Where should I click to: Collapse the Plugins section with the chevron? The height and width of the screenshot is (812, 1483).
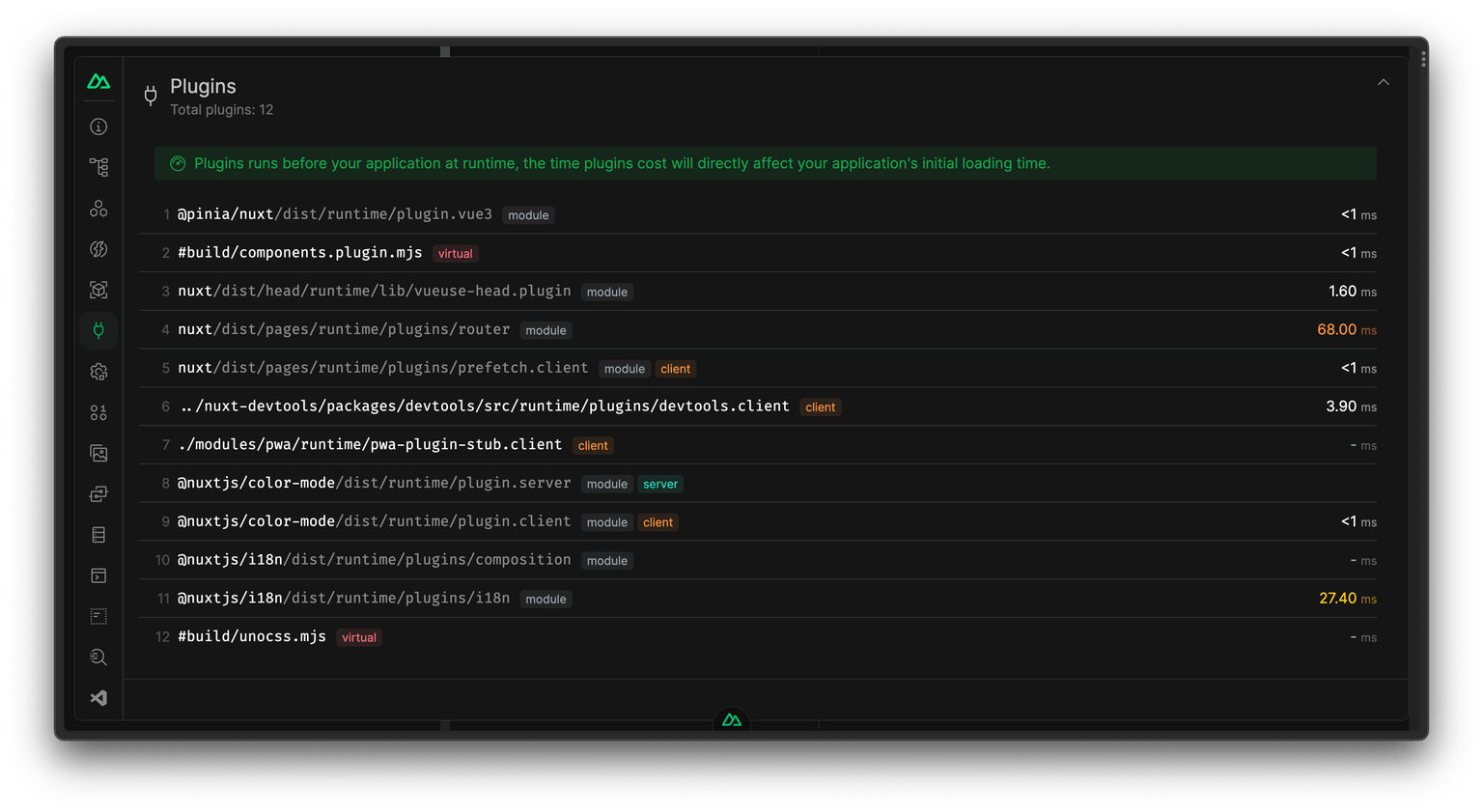pos(1383,82)
